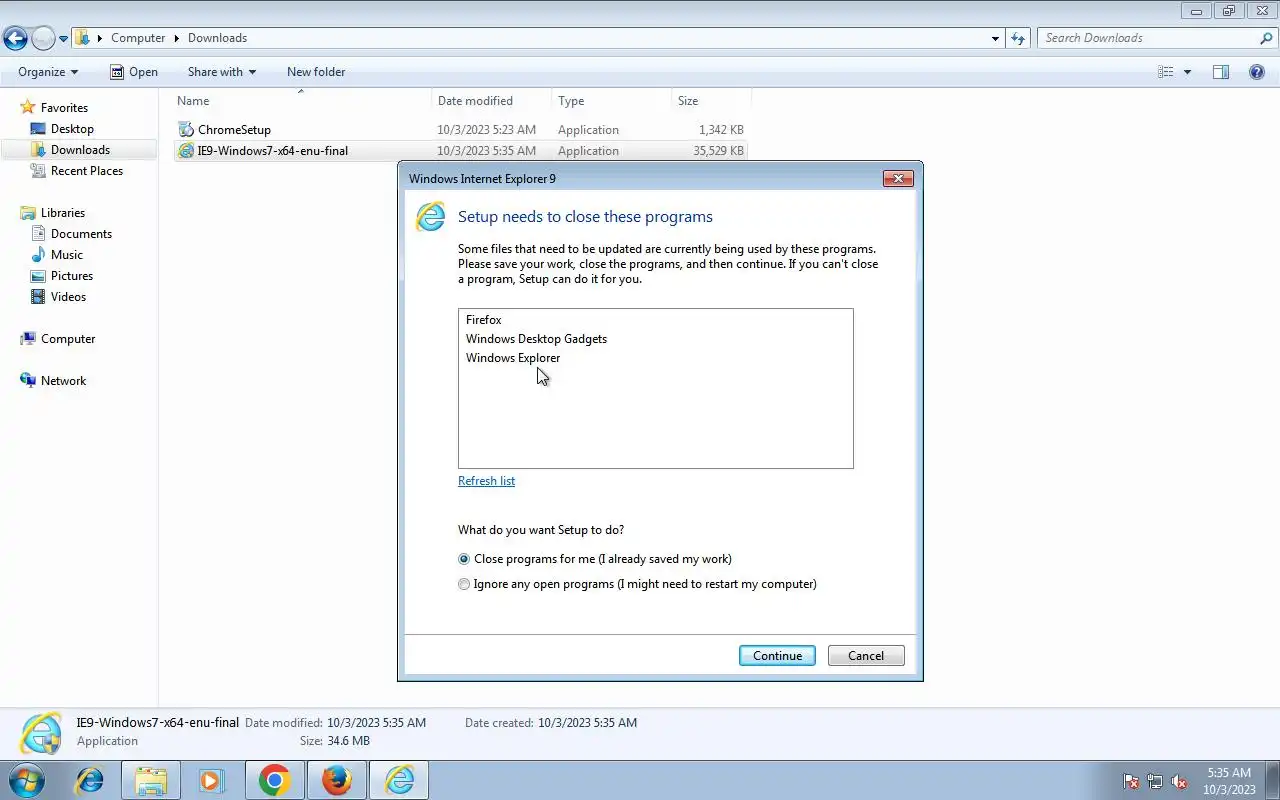The width and height of the screenshot is (1280, 800).
Task: Click New folder in the toolbar
Action: tap(316, 72)
